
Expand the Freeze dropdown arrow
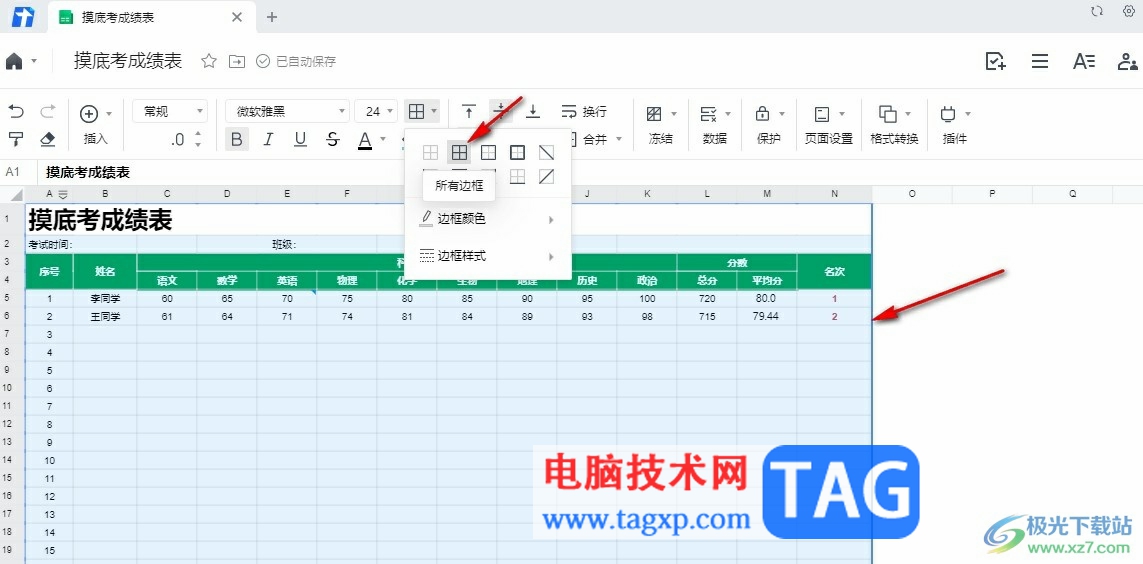pyautogui.click(x=674, y=114)
